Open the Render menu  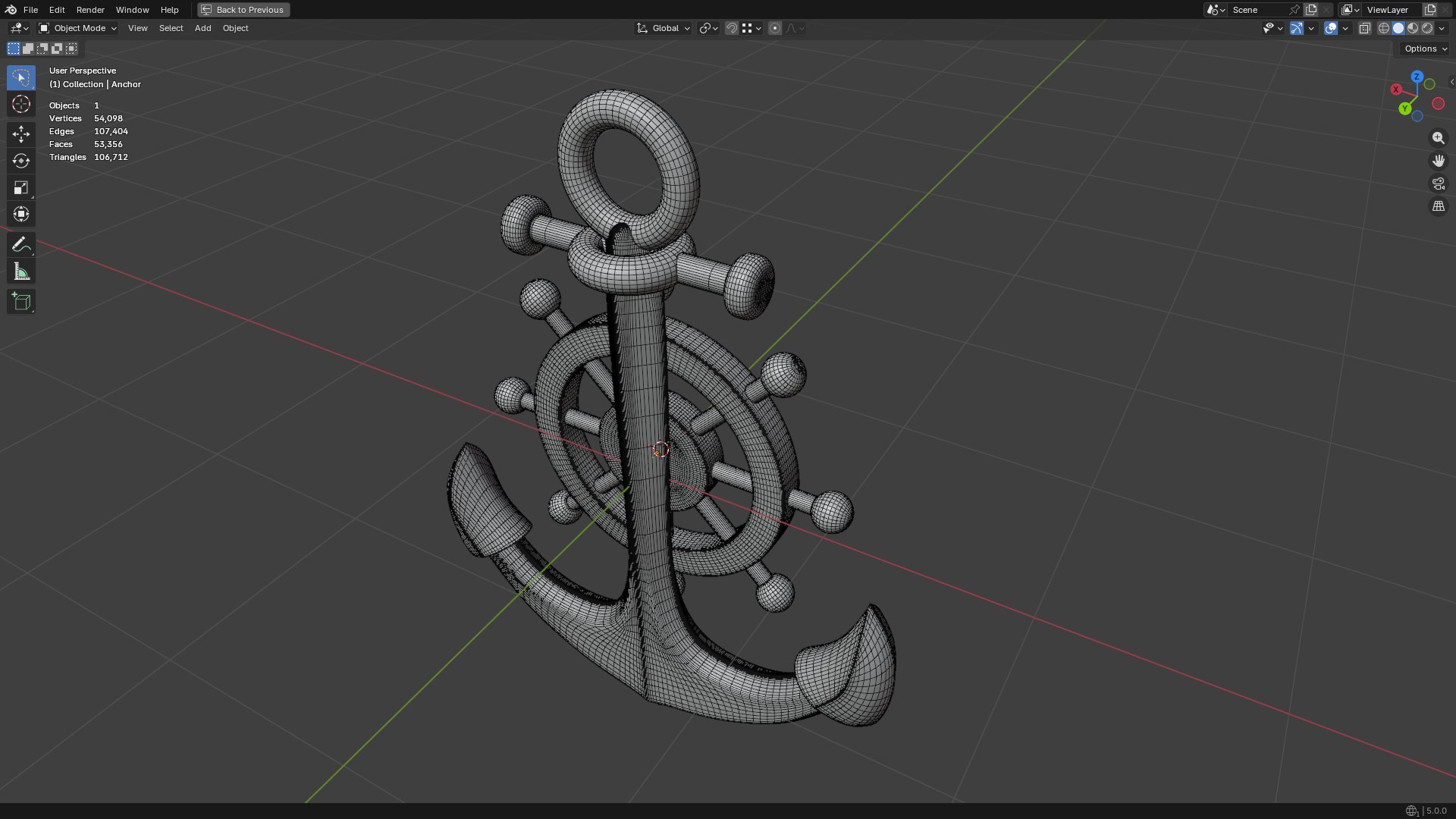tap(90, 10)
